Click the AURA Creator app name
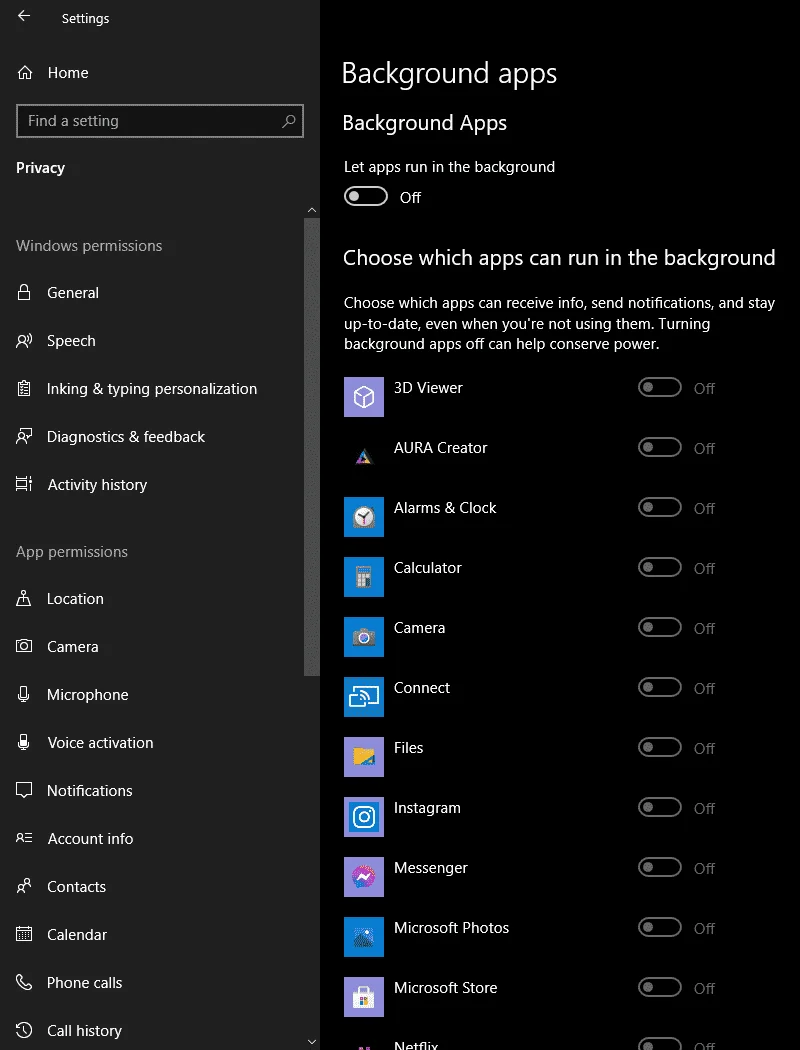 pos(441,448)
